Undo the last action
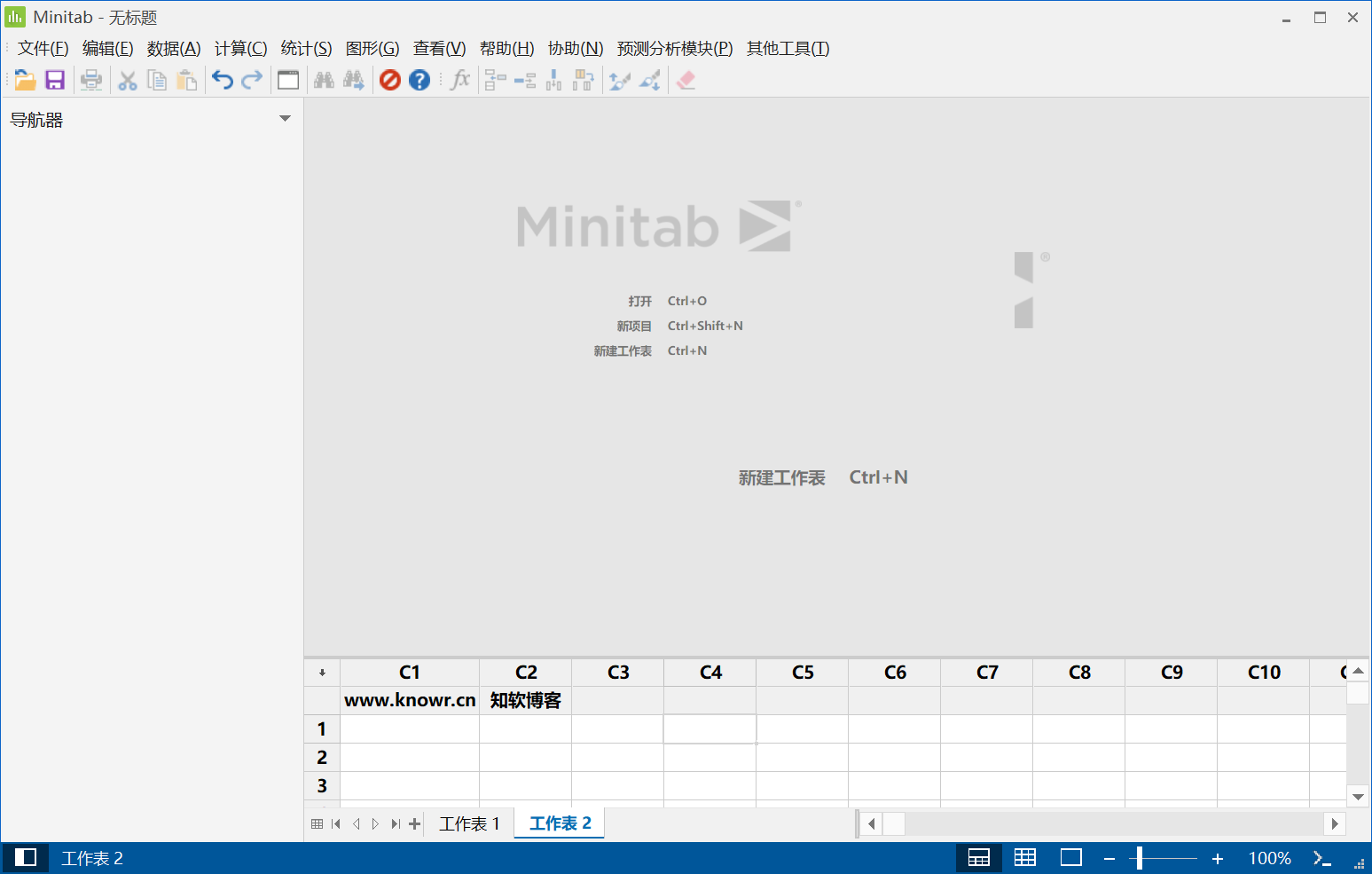The height and width of the screenshot is (874, 1372). [223, 81]
